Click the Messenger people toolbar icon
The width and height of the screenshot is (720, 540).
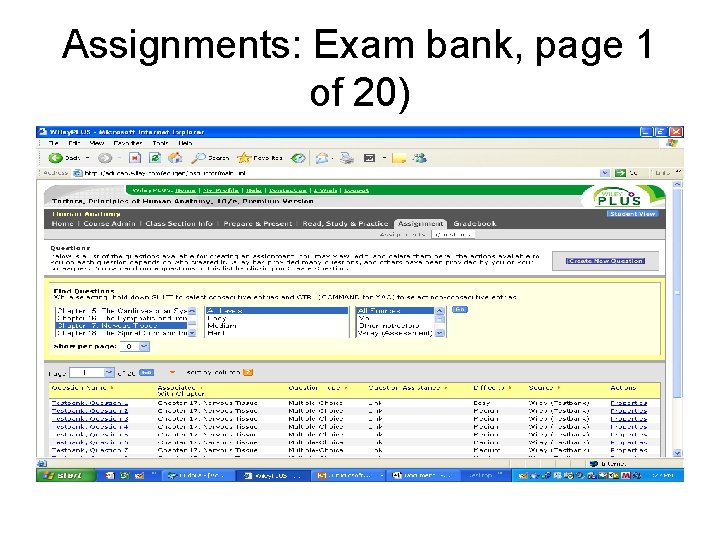click(419, 158)
